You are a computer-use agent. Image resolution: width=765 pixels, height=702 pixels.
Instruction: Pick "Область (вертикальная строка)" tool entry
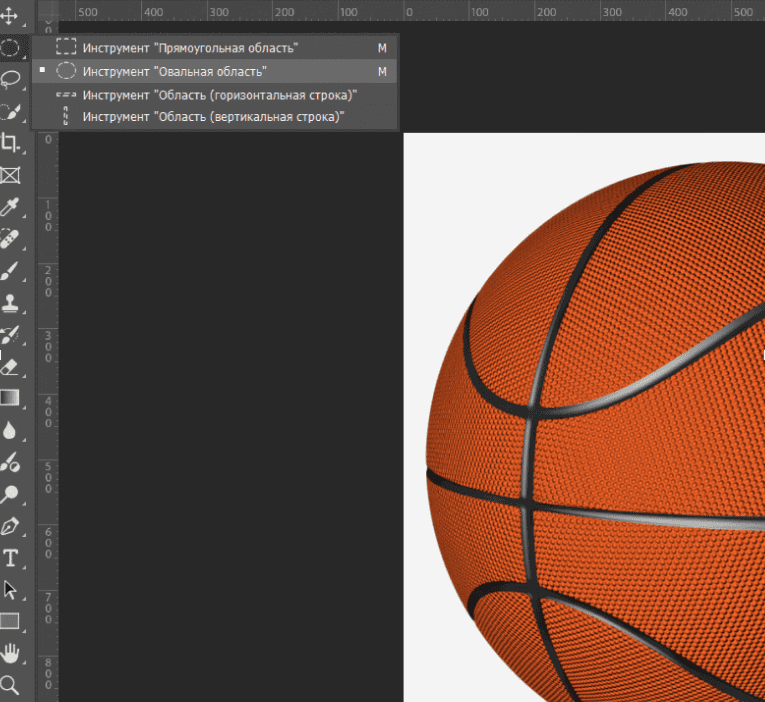tap(213, 117)
